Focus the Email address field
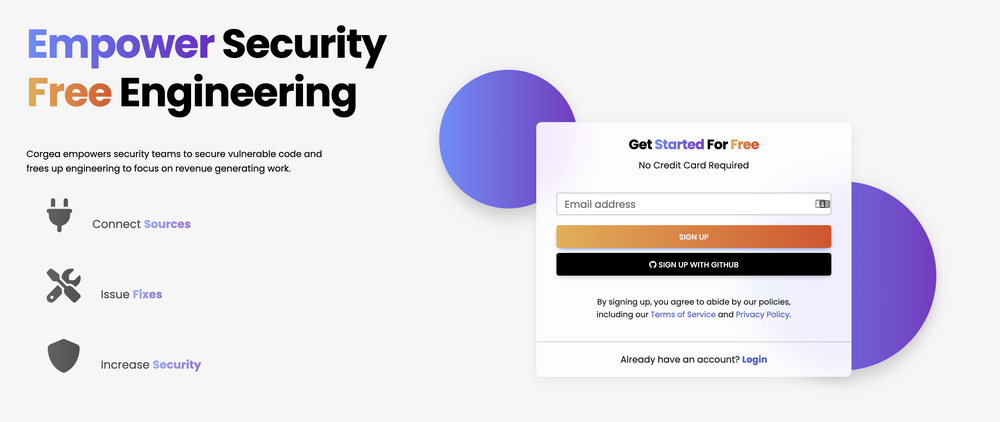Image resolution: width=1000 pixels, height=422 pixels. 693,204
